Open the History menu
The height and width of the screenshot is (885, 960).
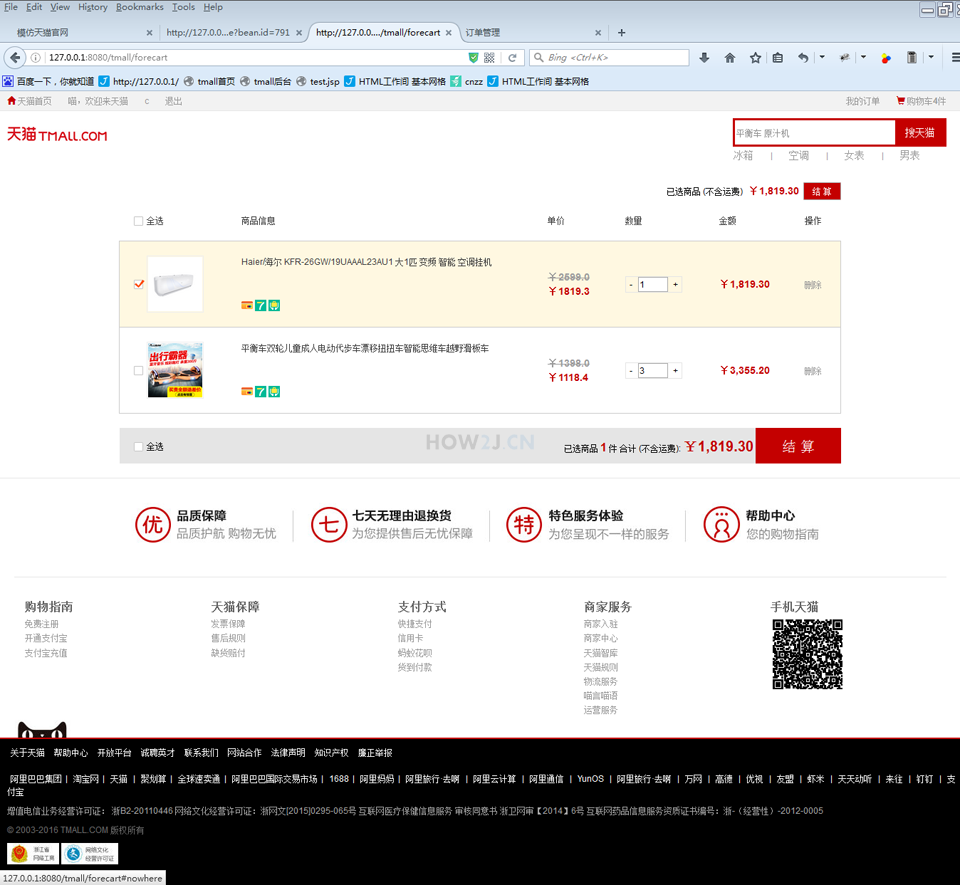pos(92,7)
